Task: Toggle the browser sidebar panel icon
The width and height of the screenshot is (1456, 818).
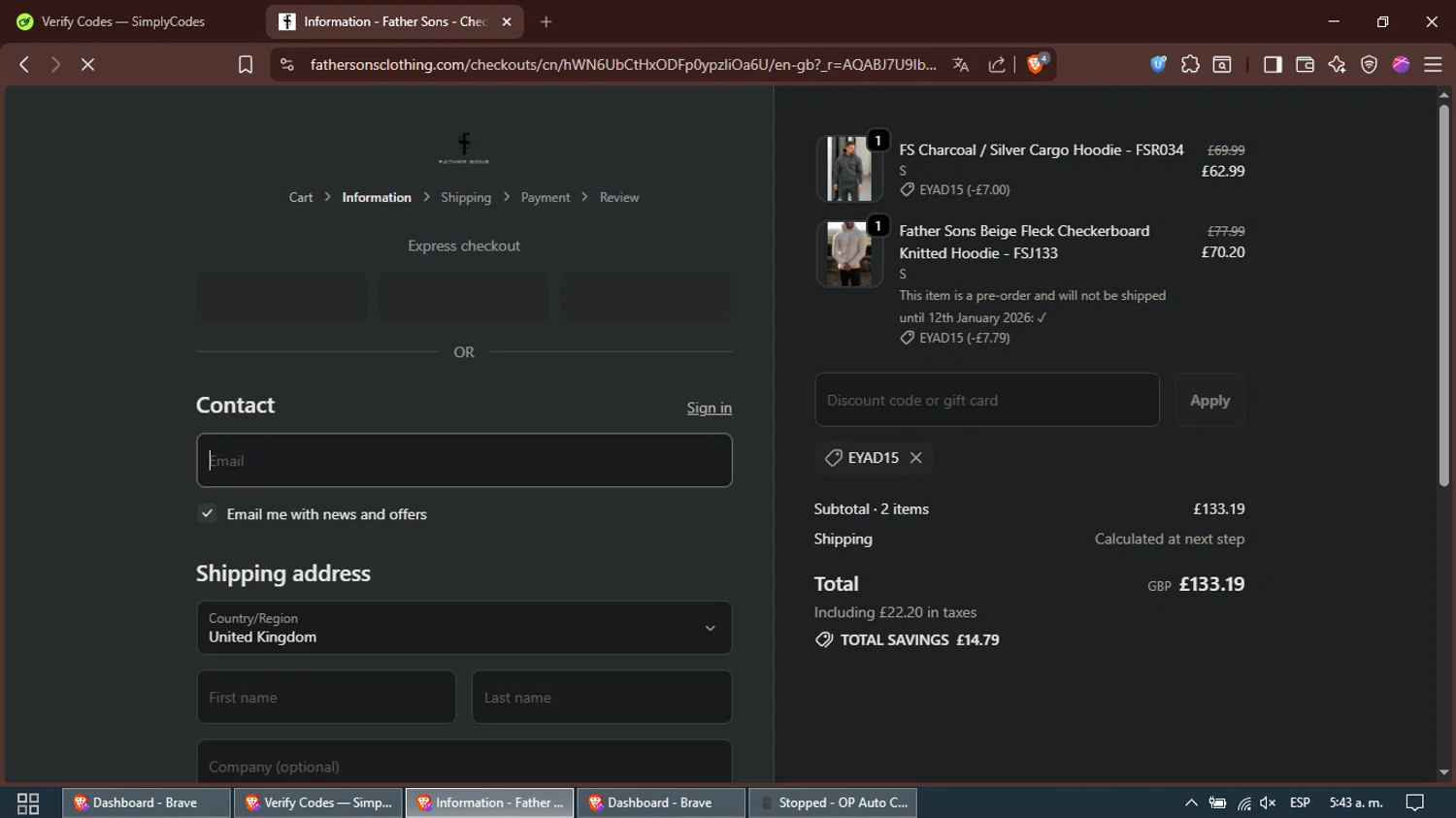Action: coord(1273,64)
